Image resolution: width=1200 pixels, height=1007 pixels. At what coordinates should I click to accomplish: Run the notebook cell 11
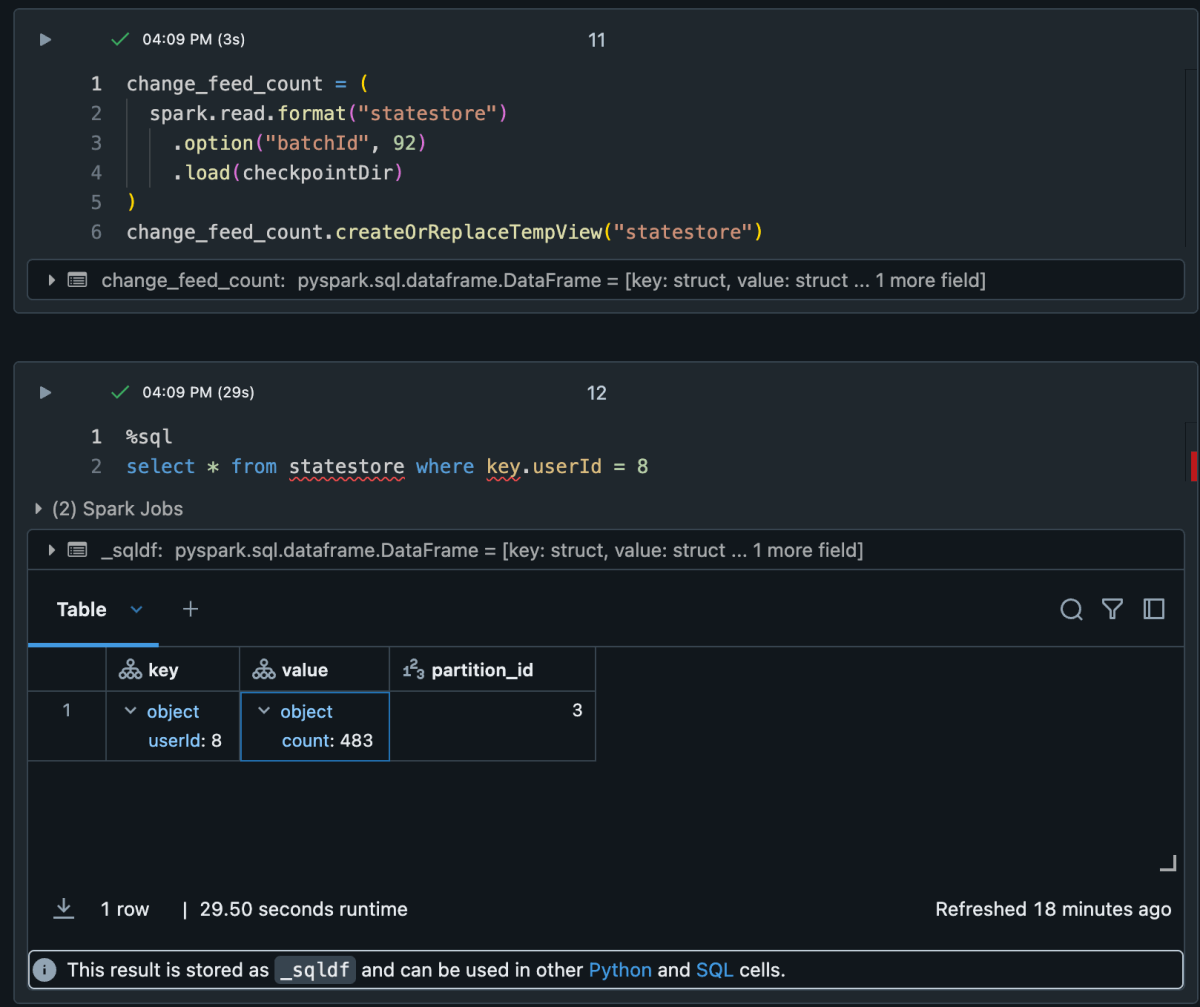[x=44, y=40]
